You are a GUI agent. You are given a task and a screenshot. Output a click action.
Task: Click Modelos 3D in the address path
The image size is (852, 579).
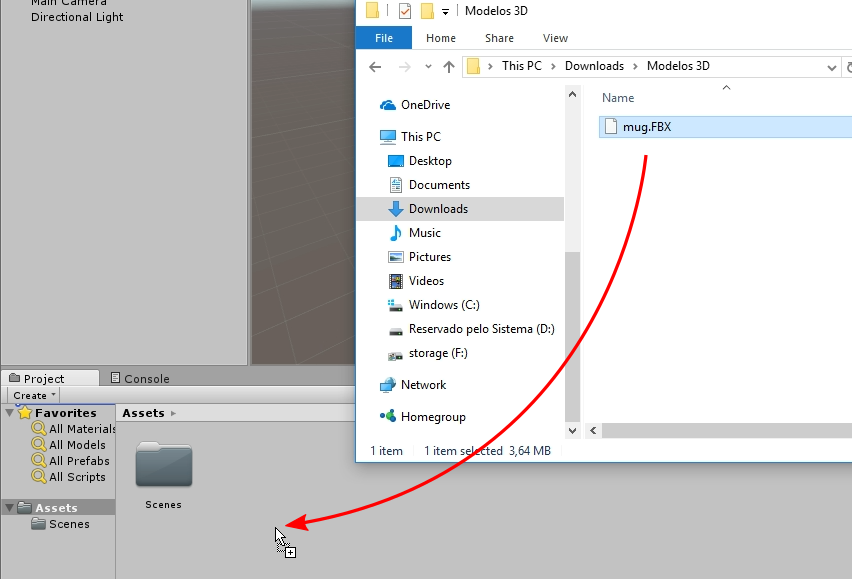[678, 66]
